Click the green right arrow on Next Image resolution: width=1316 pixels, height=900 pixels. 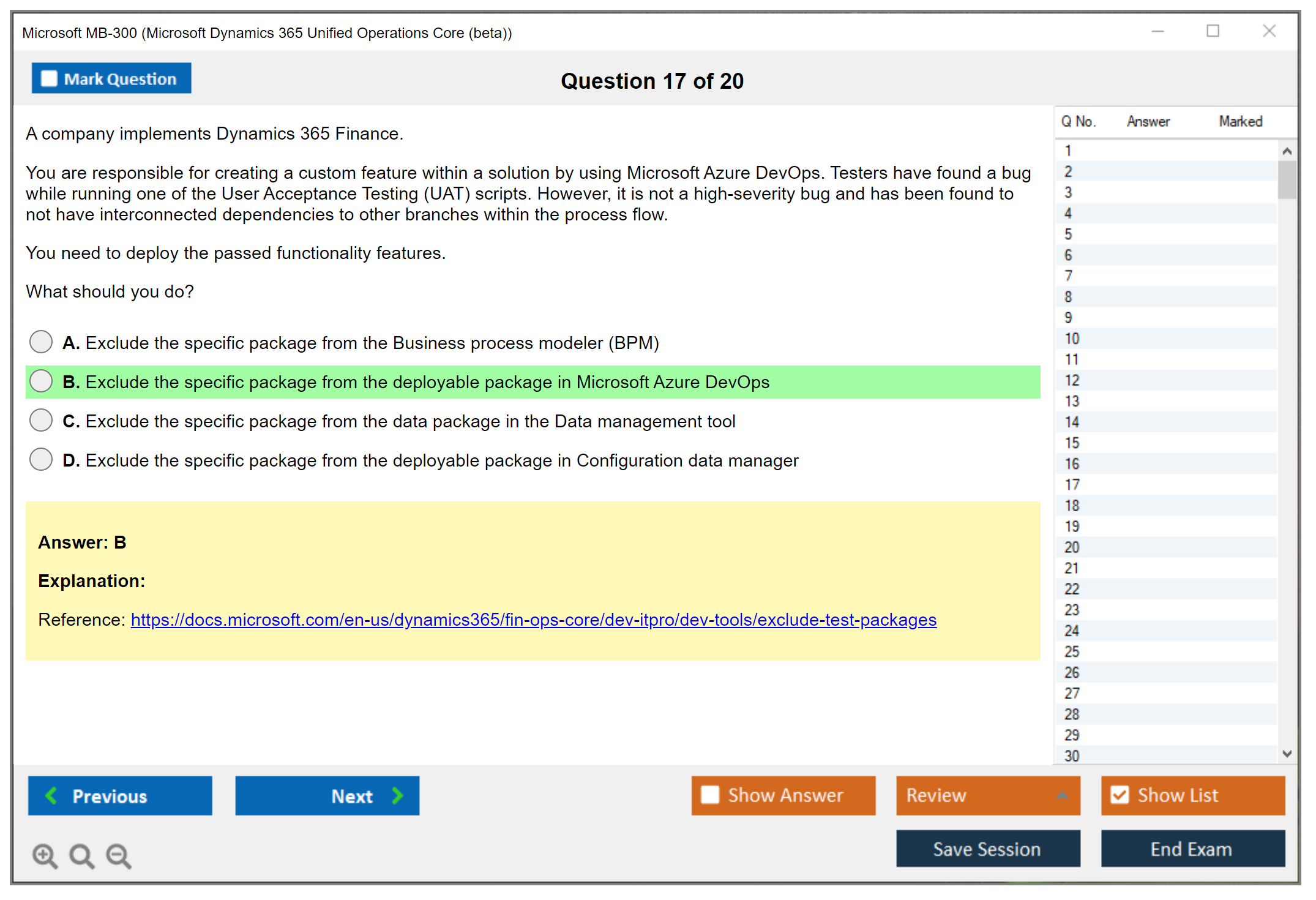coord(398,795)
